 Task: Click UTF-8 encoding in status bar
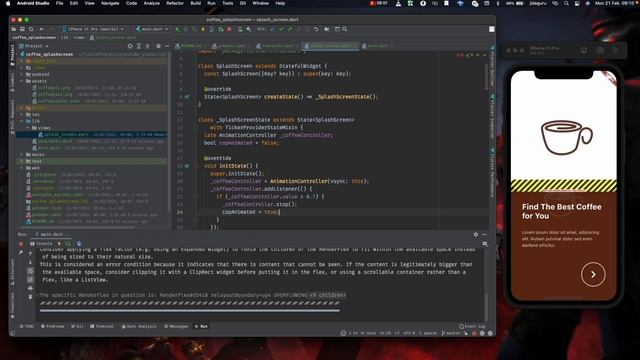pyautogui.click(x=409, y=333)
